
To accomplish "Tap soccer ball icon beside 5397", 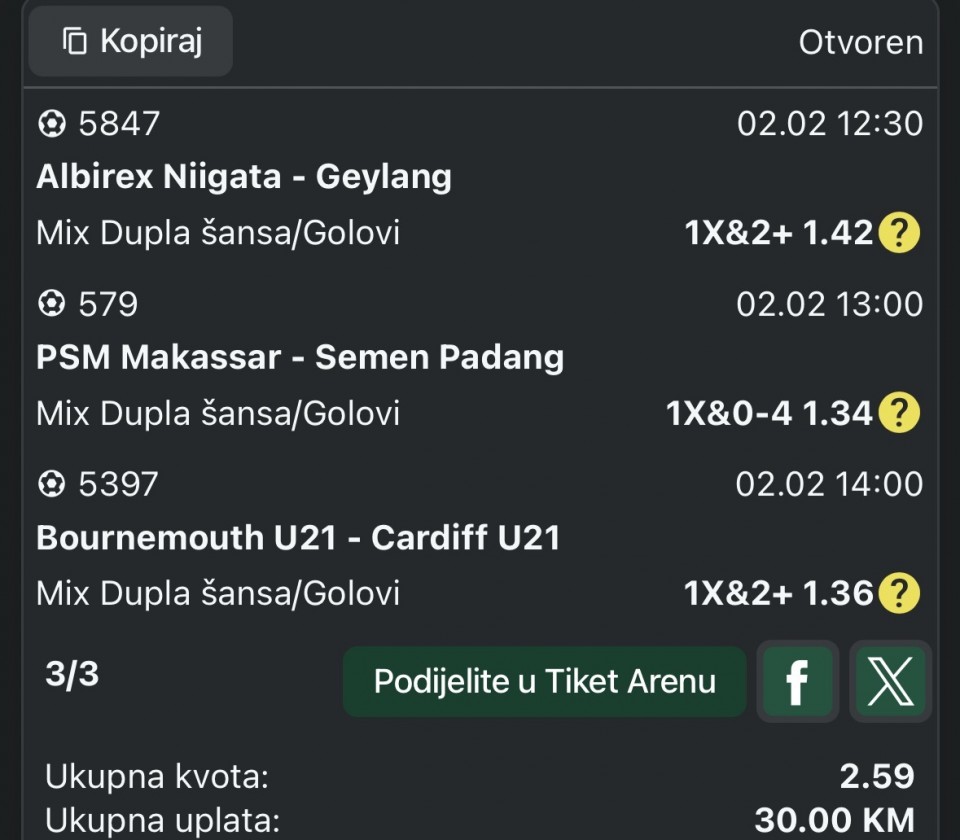I will pos(51,485).
